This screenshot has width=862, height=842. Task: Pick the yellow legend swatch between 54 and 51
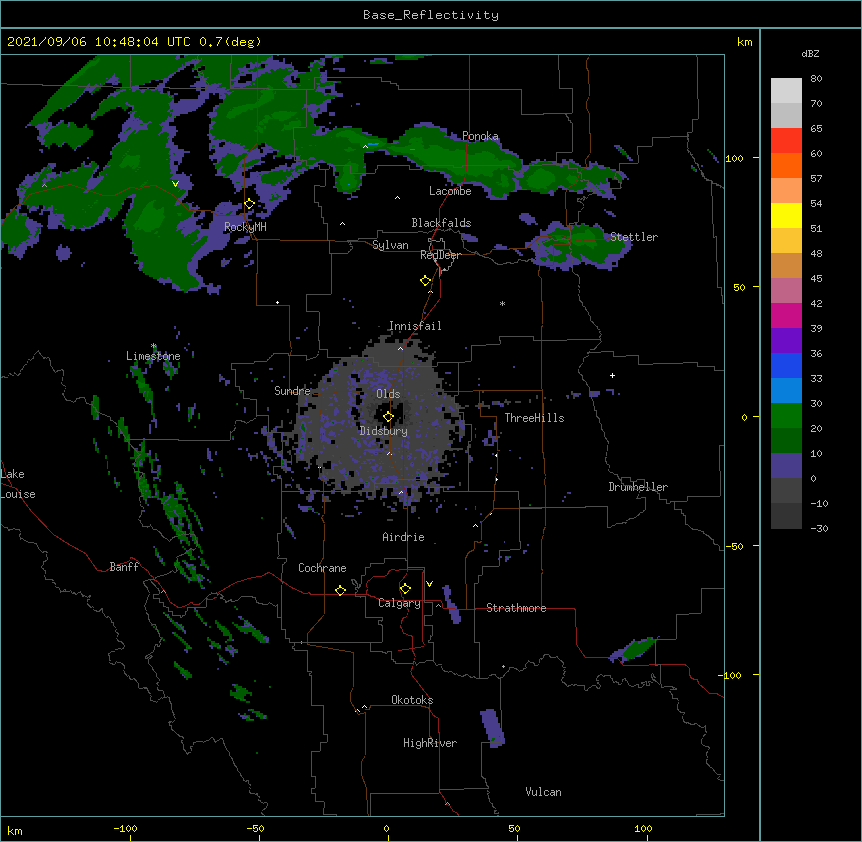786,215
